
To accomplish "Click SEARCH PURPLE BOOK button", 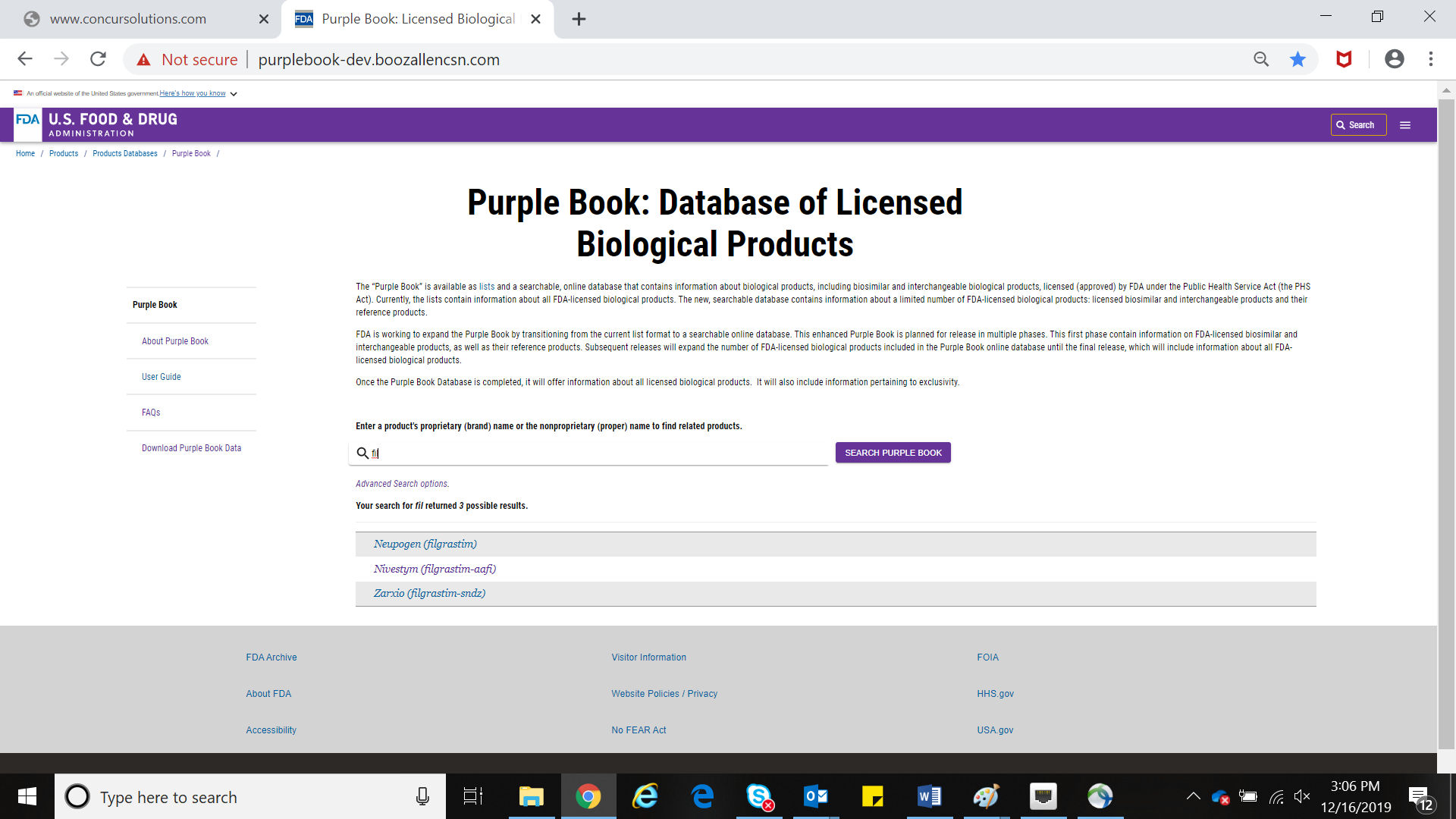I will (x=893, y=453).
